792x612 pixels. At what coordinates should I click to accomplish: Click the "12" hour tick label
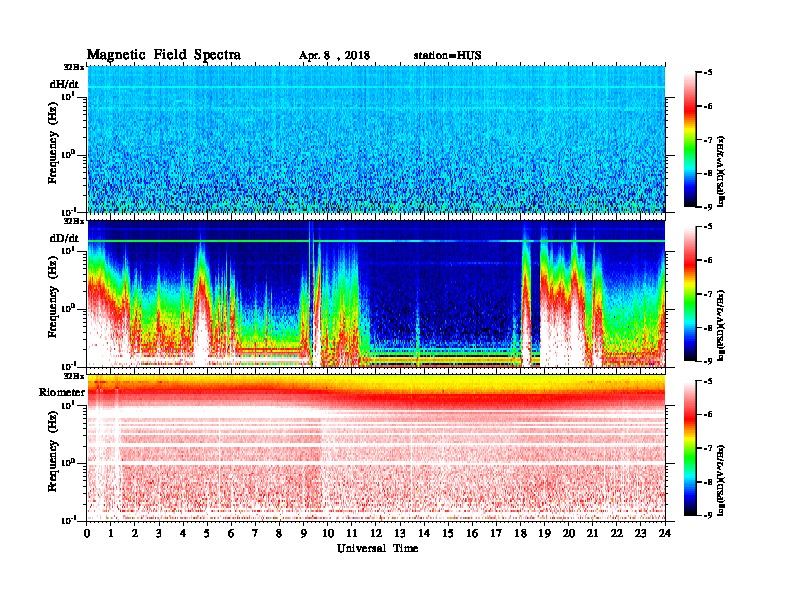tap(376, 533)
